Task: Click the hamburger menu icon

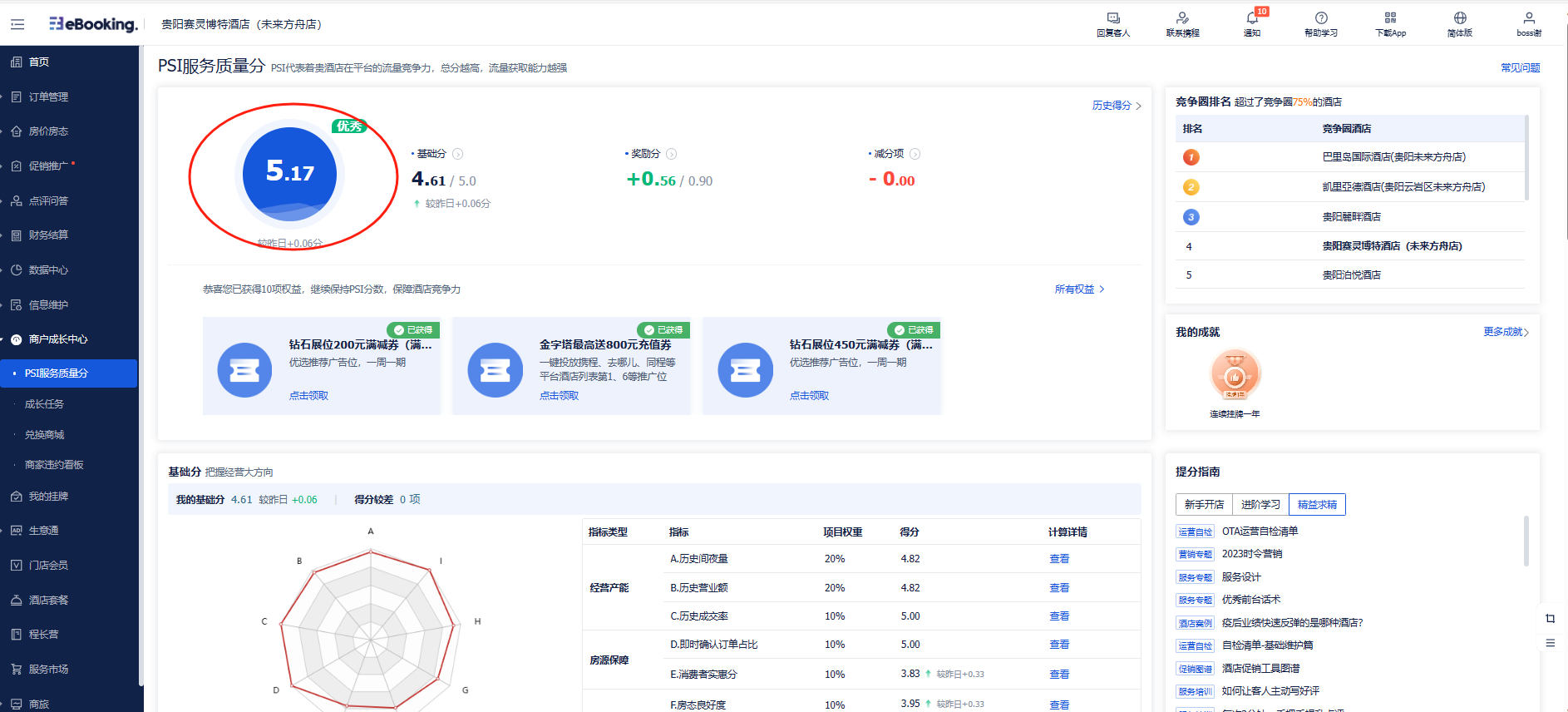Action: click(x=17, y=24)
